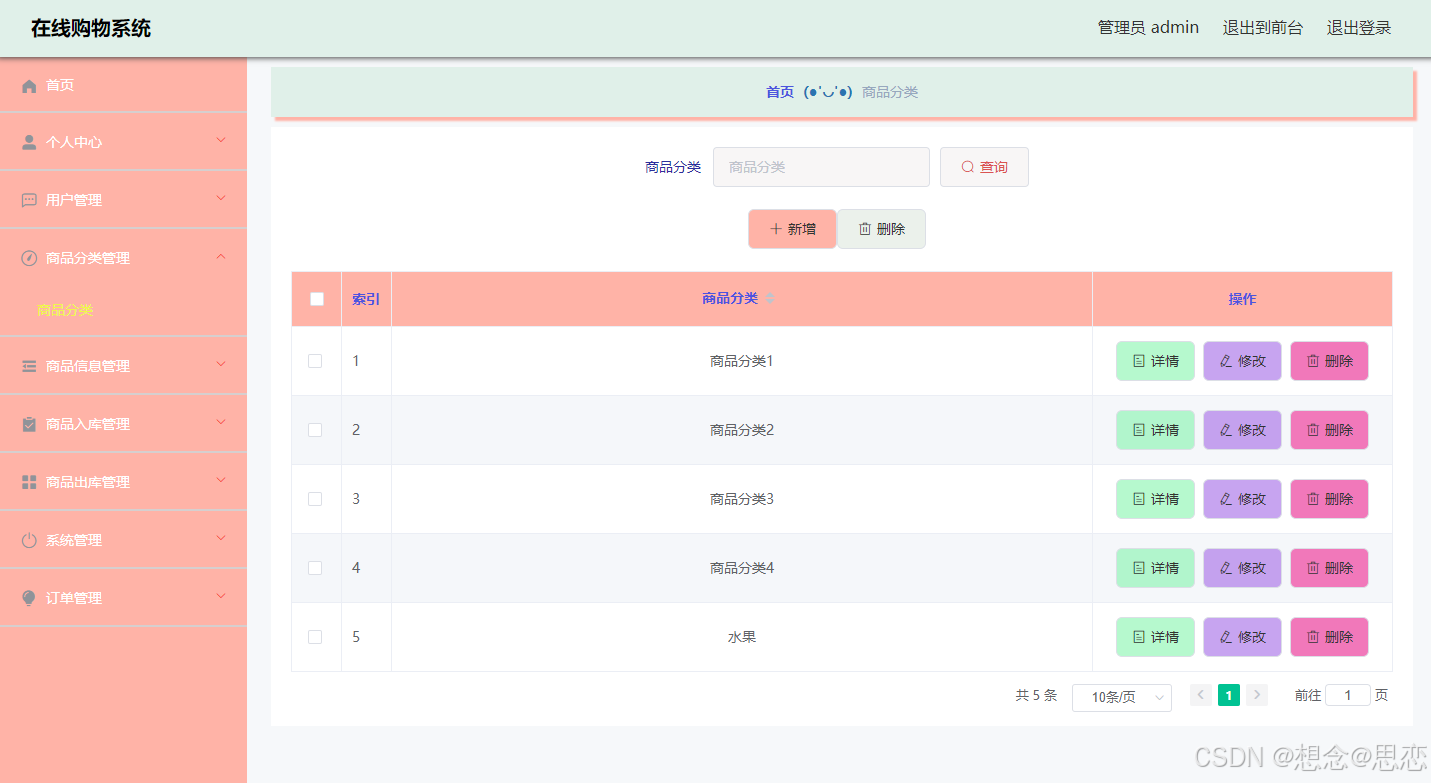Open the 订单管理 menu label

[x=74, y=599]
